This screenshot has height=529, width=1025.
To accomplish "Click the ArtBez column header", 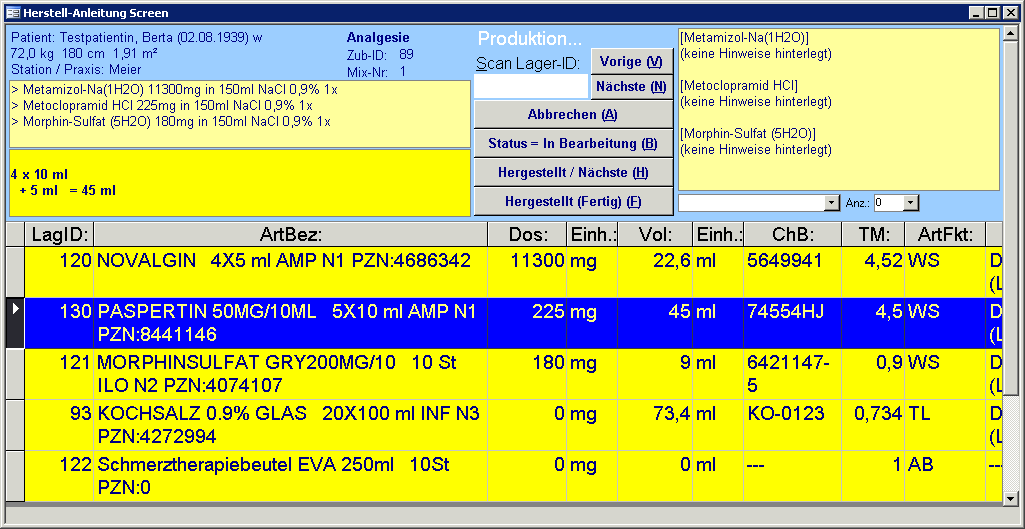I will pos(291,234).
